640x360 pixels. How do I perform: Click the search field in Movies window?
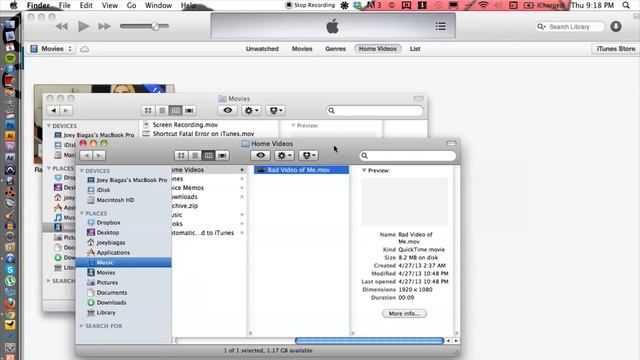point(375,111)
